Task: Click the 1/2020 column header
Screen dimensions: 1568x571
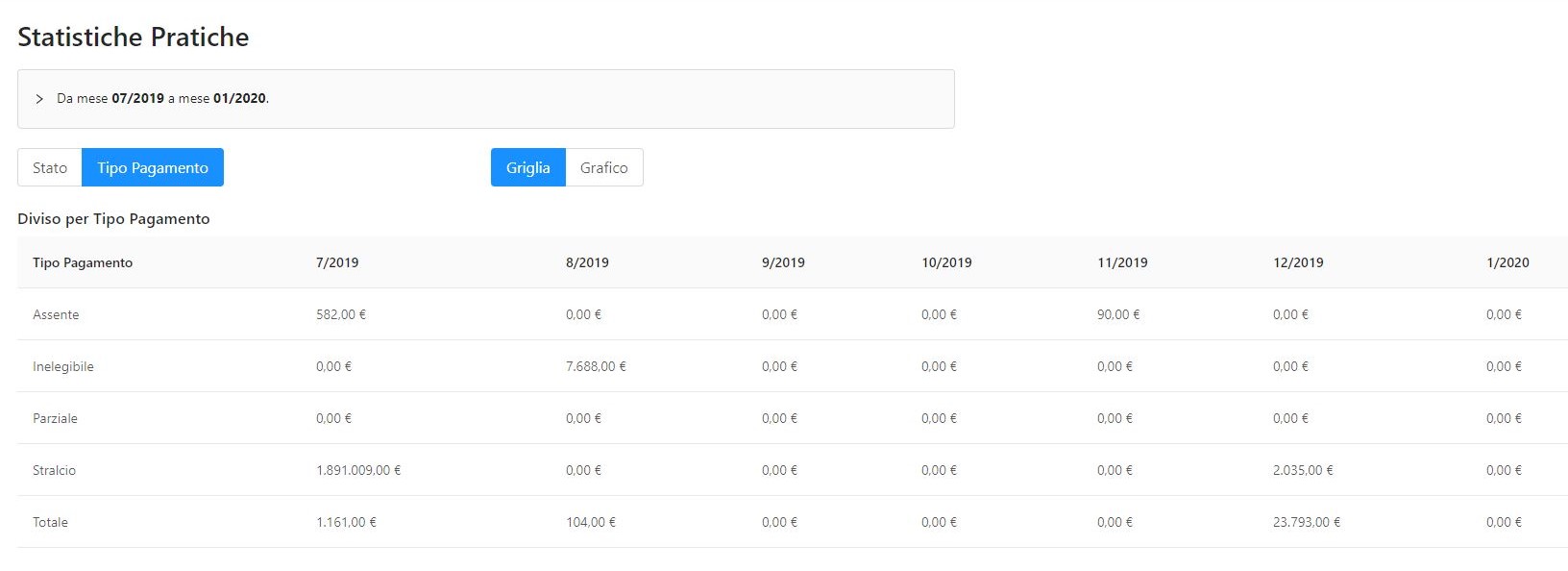Action: 1507,262
